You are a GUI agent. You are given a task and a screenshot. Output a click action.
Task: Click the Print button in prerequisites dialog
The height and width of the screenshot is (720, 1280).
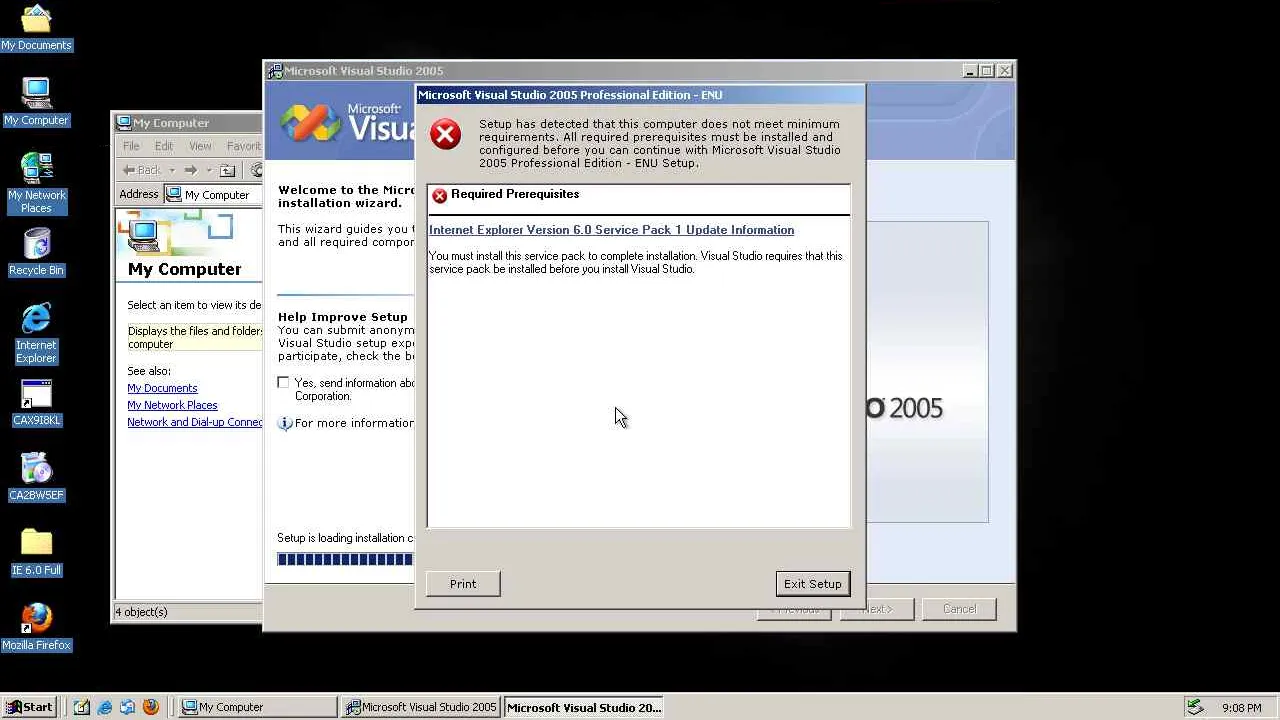click(463, 584)
